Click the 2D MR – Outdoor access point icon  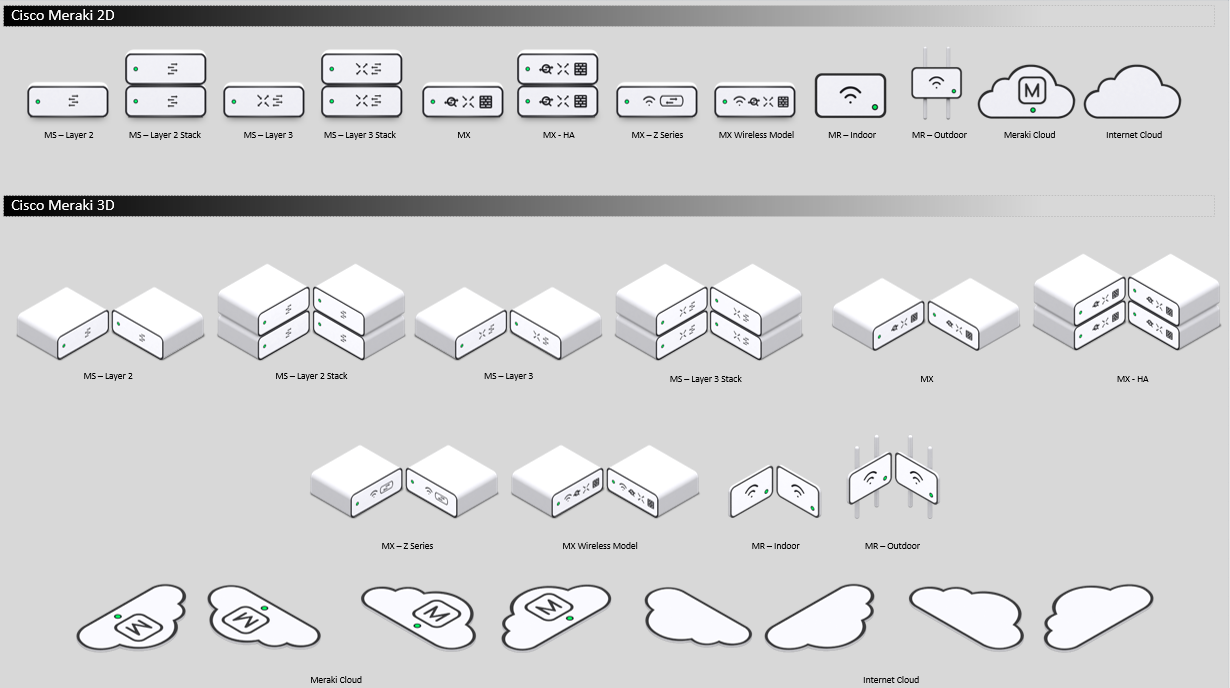[x=936, y=83]
